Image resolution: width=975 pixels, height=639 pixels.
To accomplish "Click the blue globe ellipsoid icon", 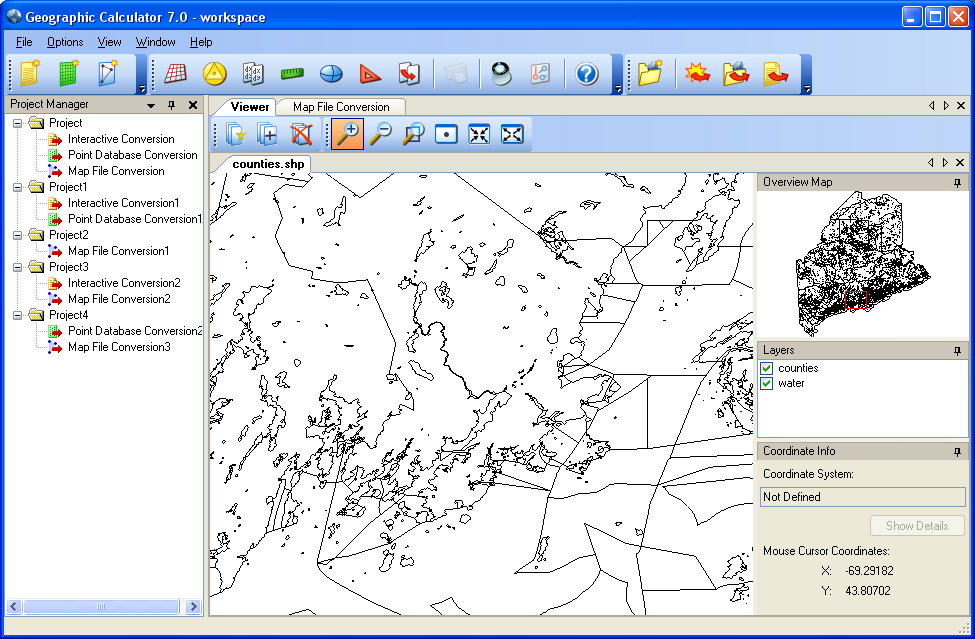I will 331,74.
